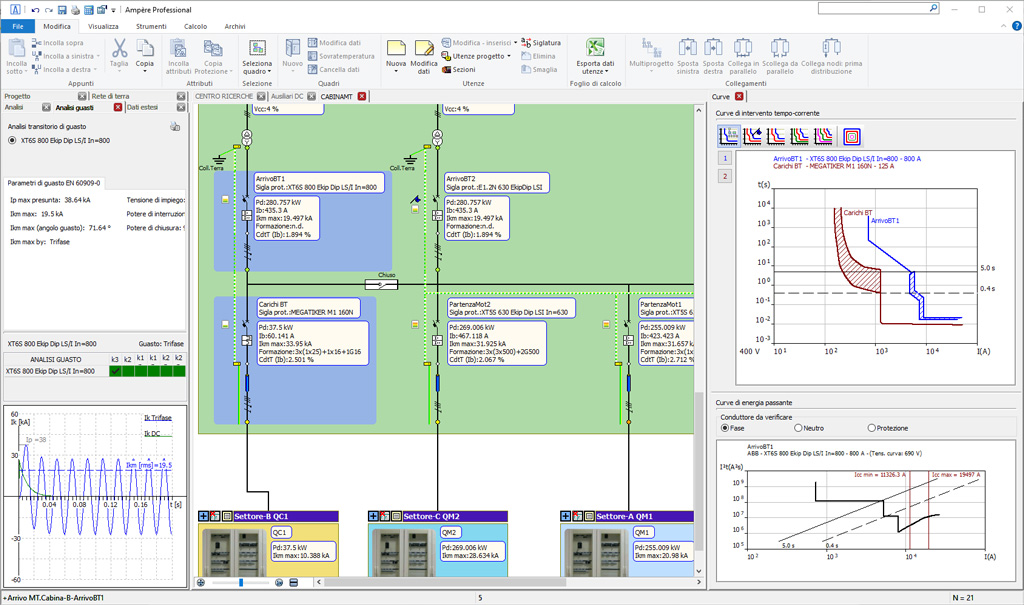Open the CENTRO RICERCHE document tab

(x=223, y=96)
